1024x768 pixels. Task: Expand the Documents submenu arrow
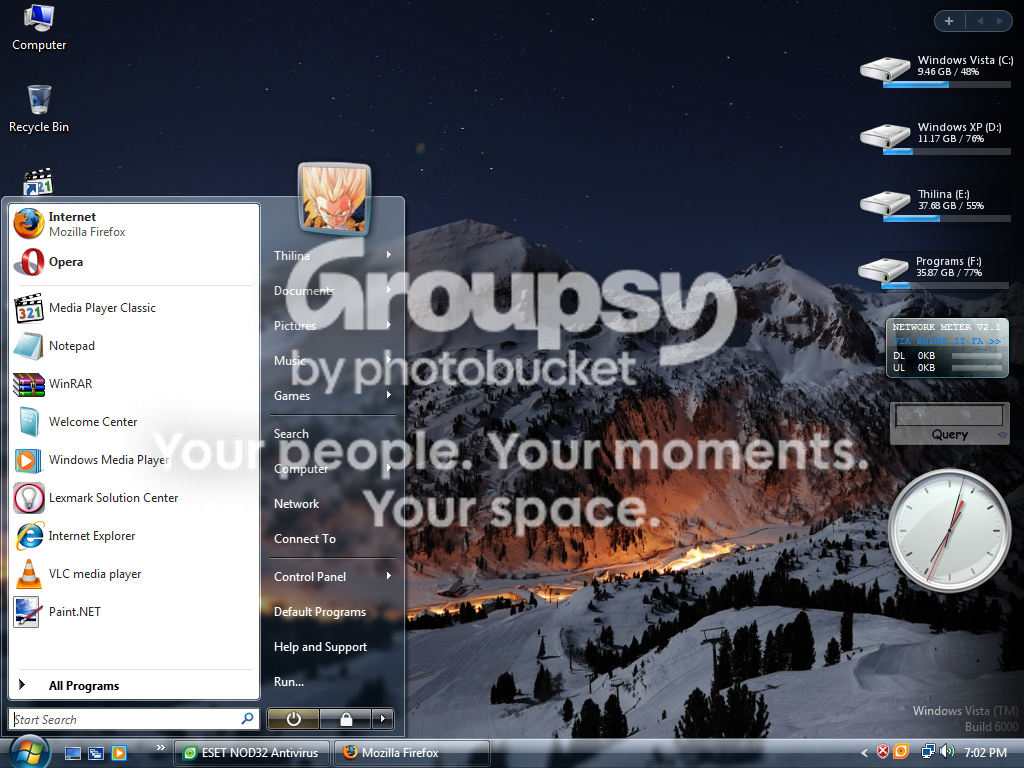point(389,290)
